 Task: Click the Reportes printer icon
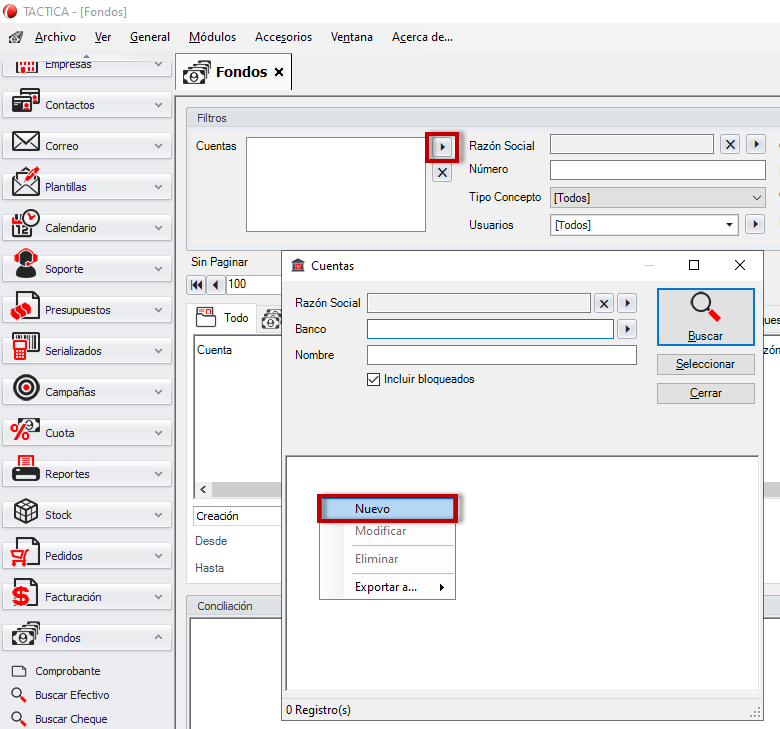pyautogui.click(x=26, y=469)
